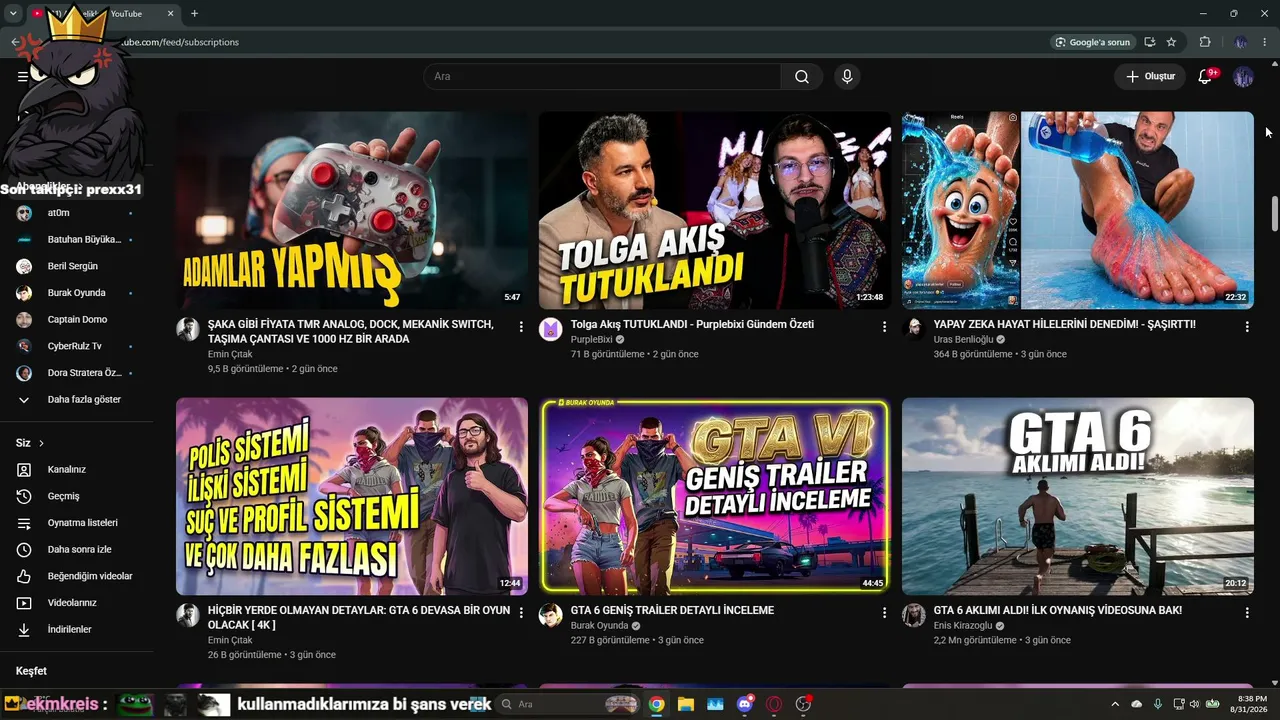Open Chrome from the taskbar
The image size is (1280, 720).
click(x=656, y=704)
